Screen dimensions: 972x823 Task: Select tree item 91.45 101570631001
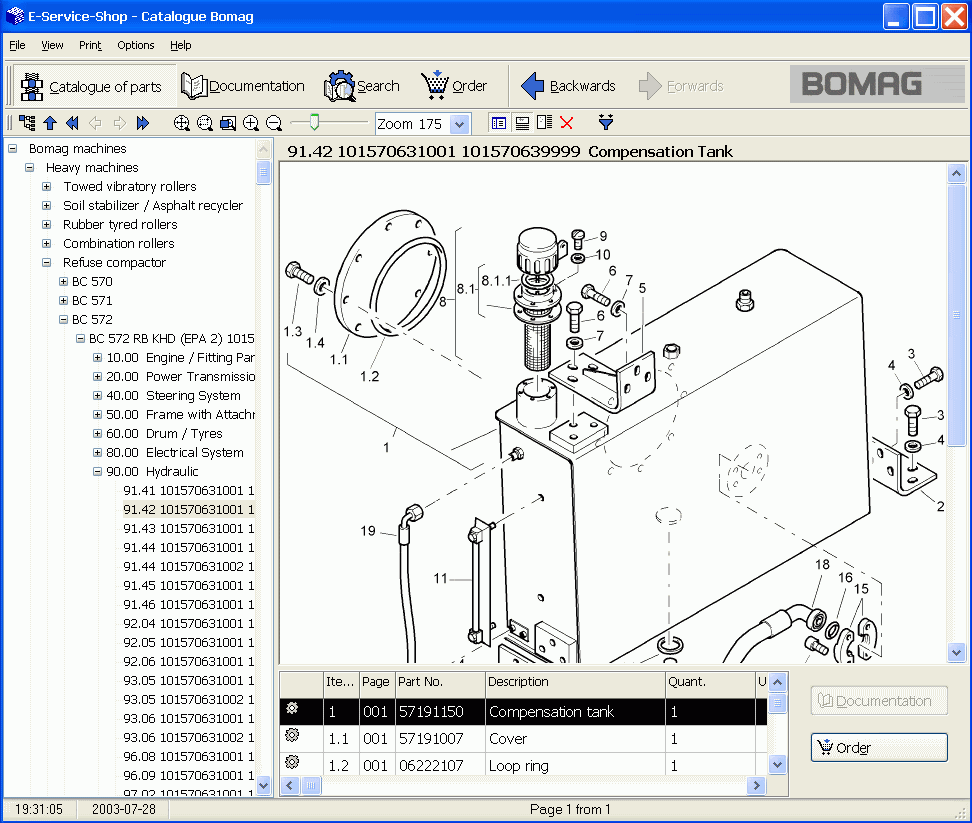pos(188,586)
